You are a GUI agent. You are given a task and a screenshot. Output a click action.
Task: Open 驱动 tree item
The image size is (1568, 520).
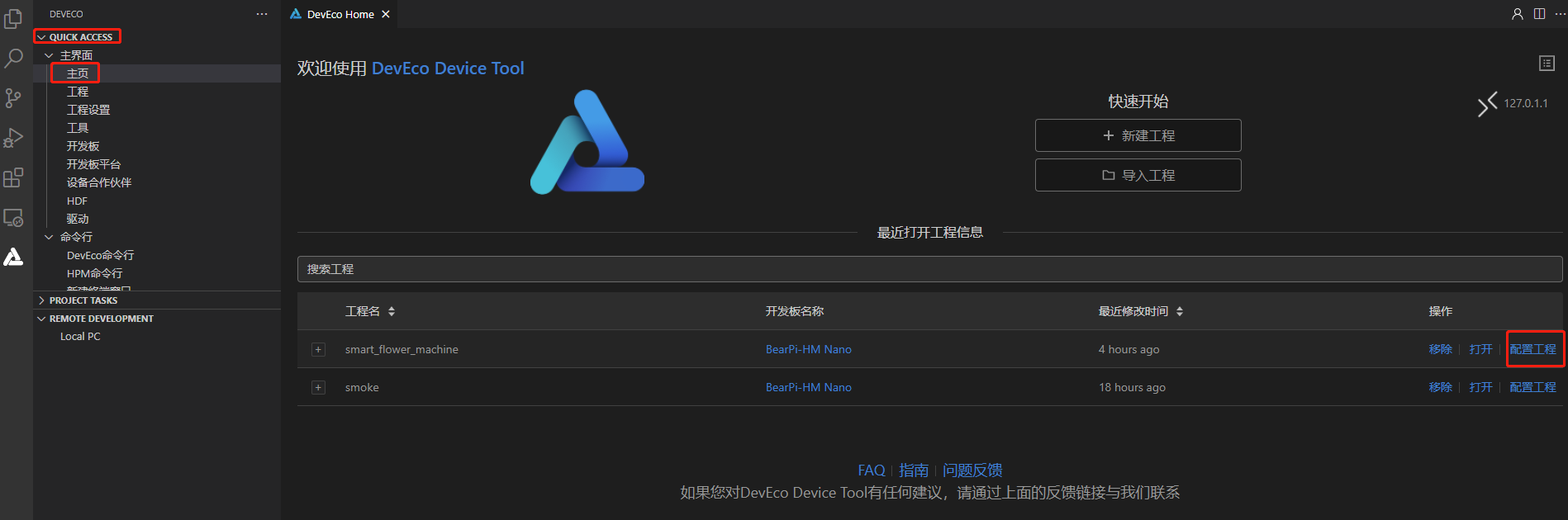[x=78, y=219]
